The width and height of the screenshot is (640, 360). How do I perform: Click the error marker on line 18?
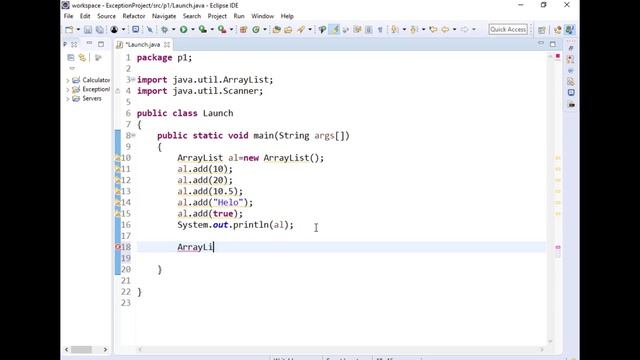point(118,247)
